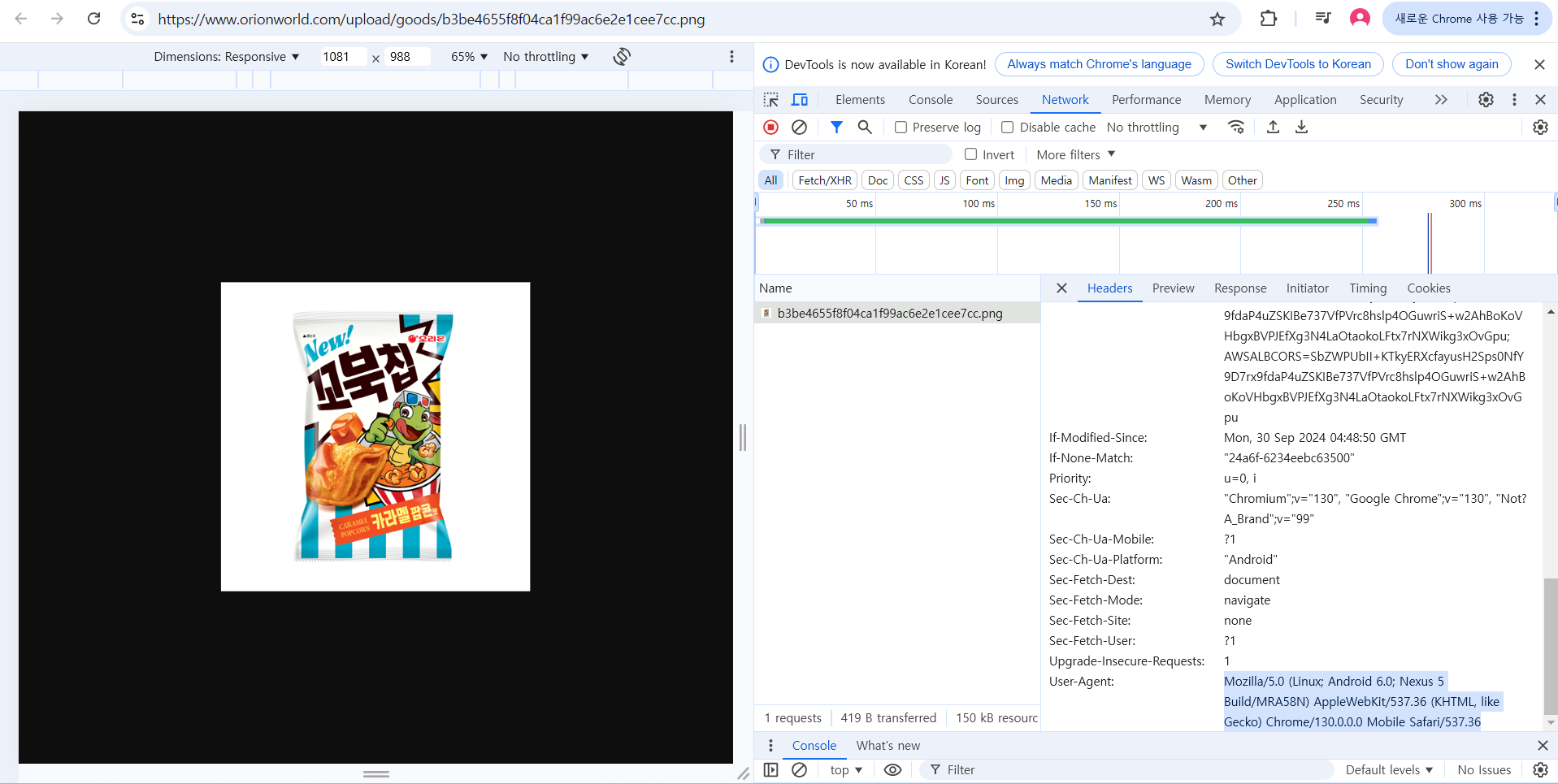Open Customize and control DevTools menu

(1513, 99)
